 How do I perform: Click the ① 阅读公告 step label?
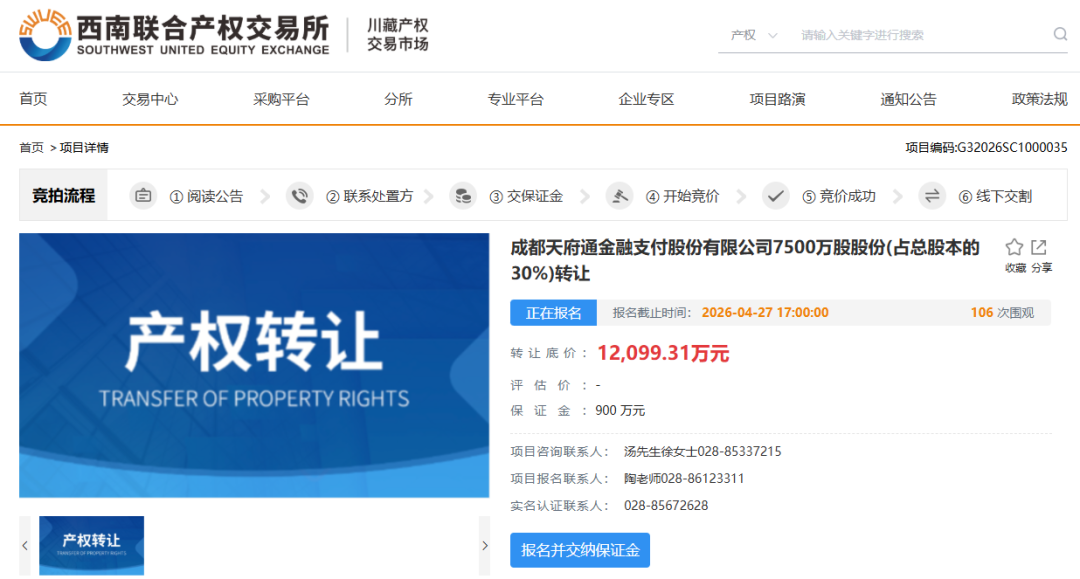coord(206,196)
